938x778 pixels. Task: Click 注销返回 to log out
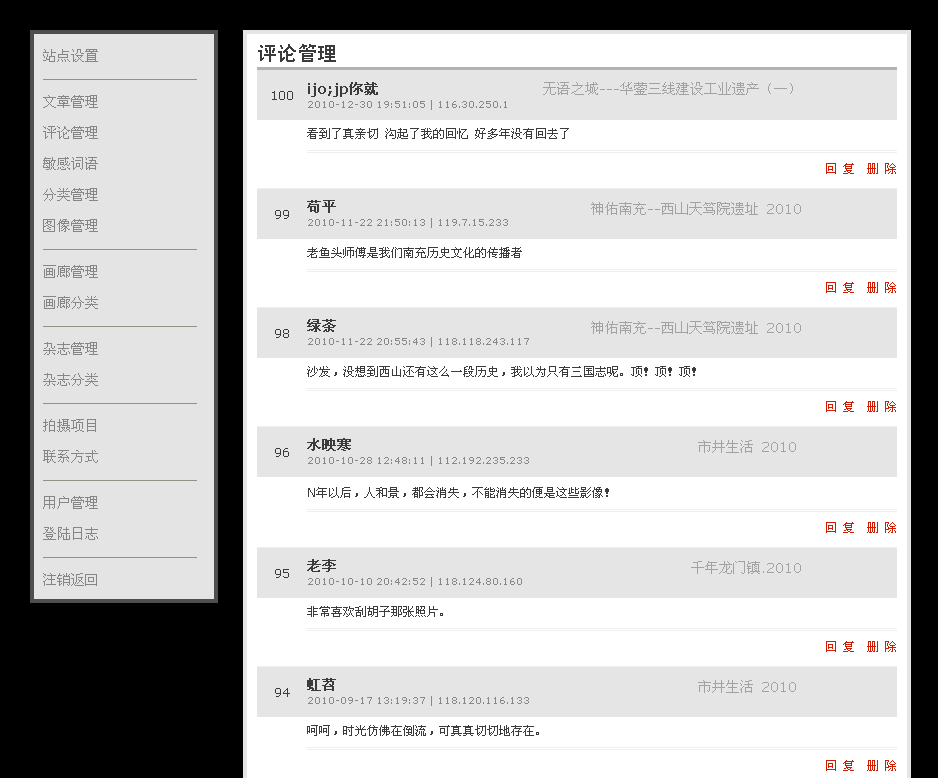(x=70, y=580)
